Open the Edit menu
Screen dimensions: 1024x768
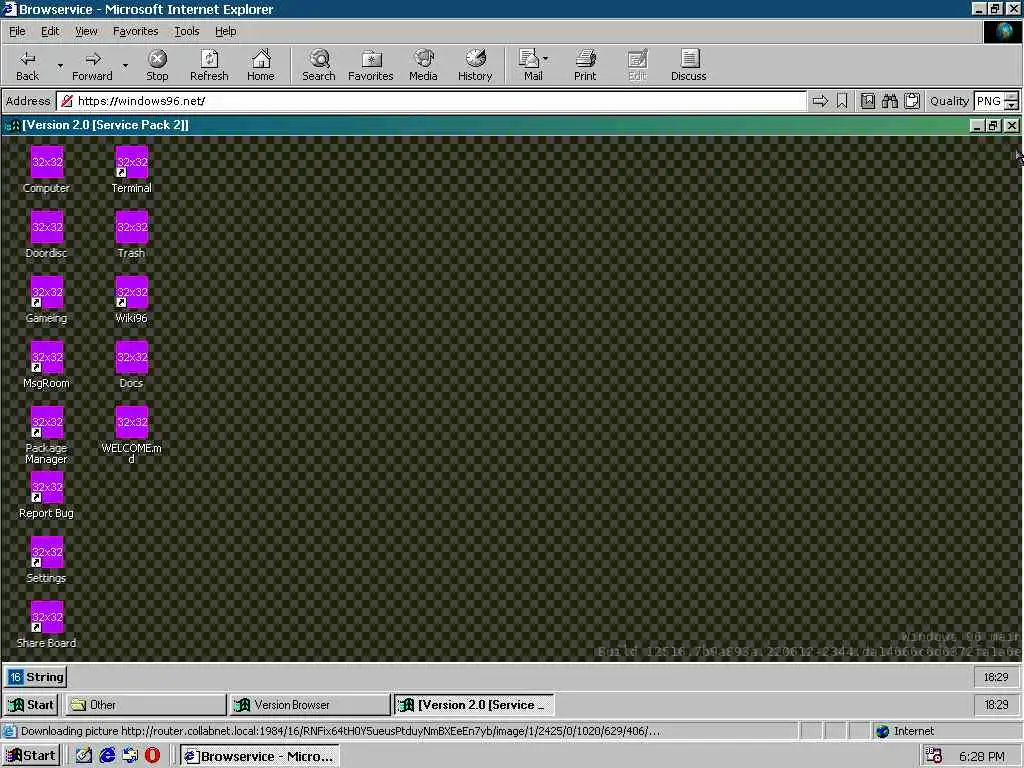[50, 31]
